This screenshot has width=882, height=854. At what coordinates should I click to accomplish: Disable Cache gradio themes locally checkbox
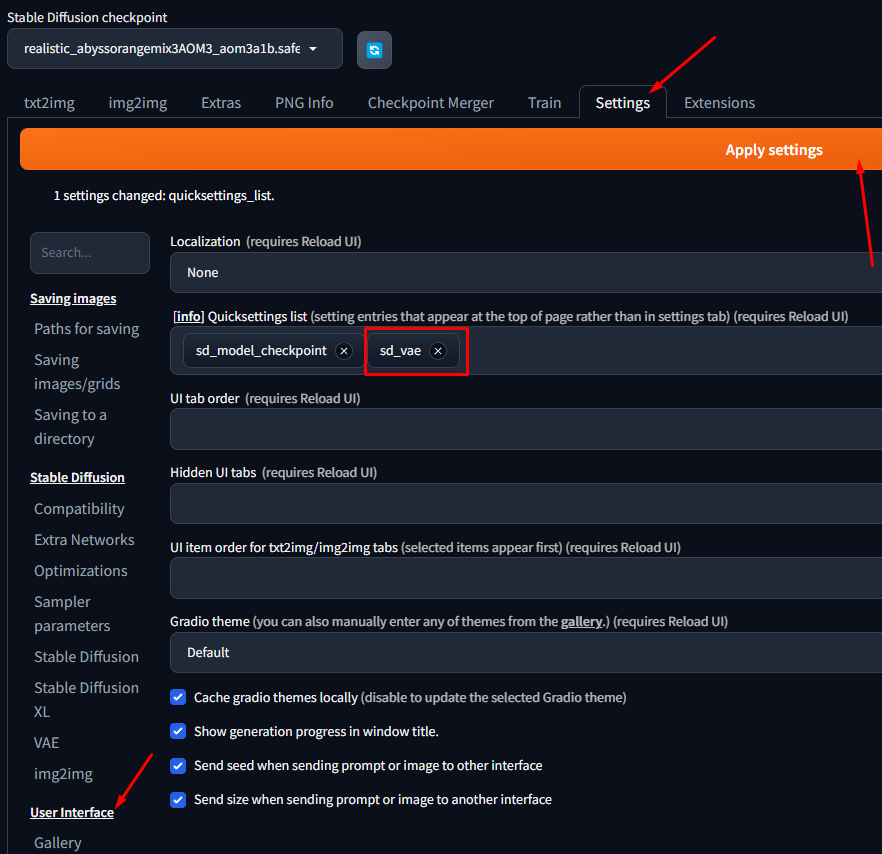[178, 697]
